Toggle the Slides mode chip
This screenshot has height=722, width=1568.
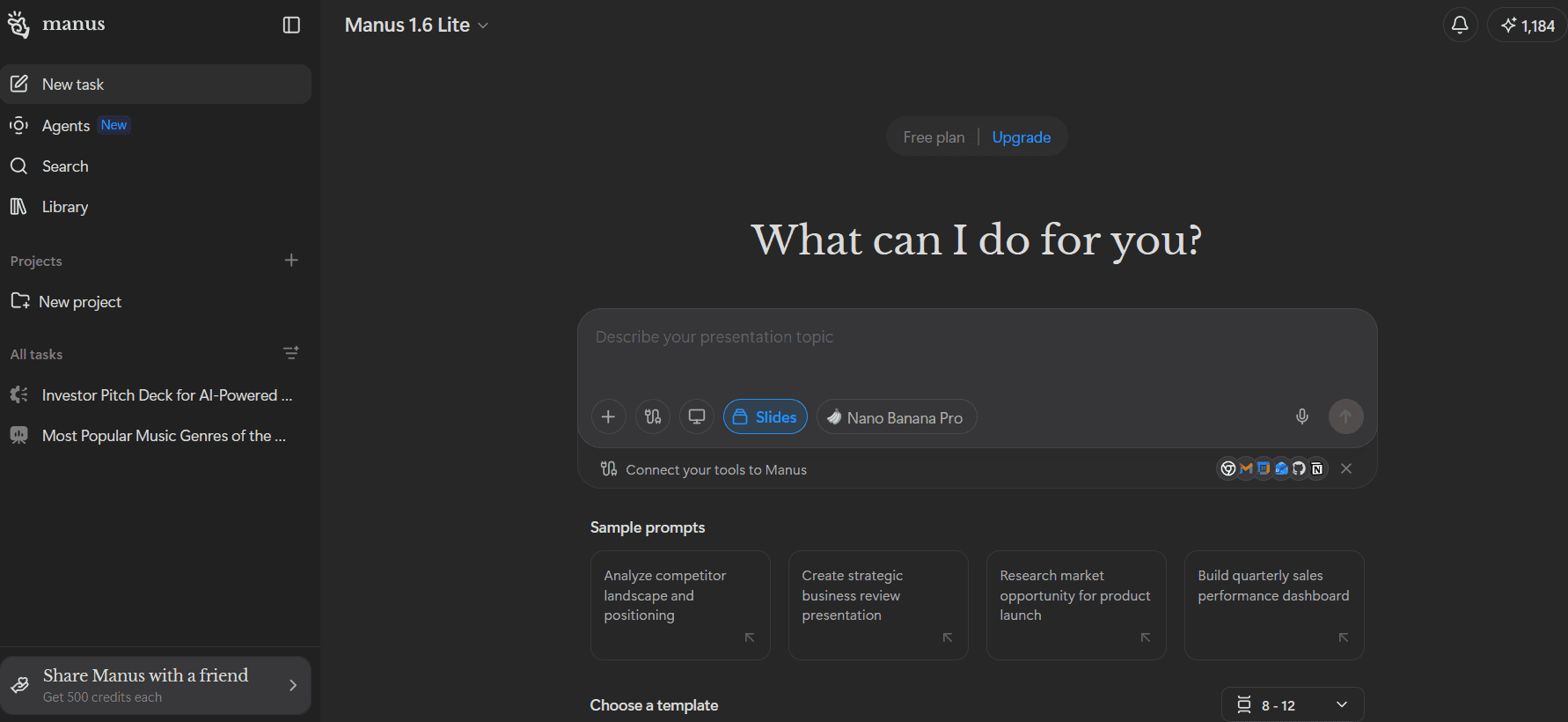pyautogui.click(x=765, y=416)
